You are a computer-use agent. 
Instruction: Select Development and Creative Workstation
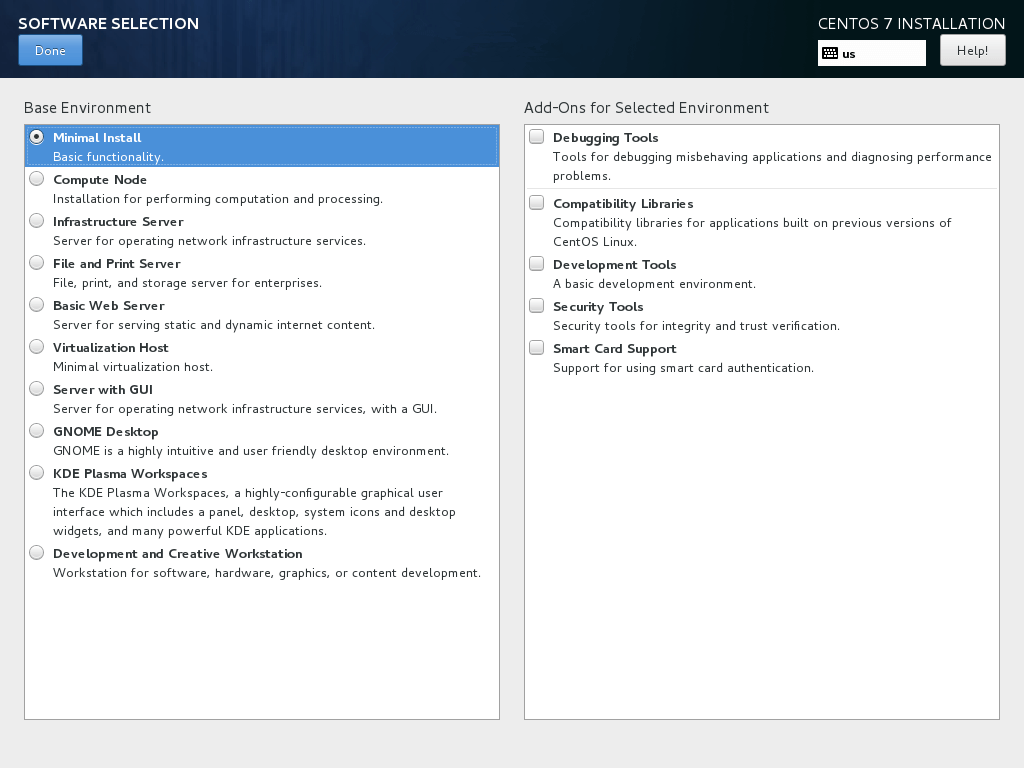(36, 552)
